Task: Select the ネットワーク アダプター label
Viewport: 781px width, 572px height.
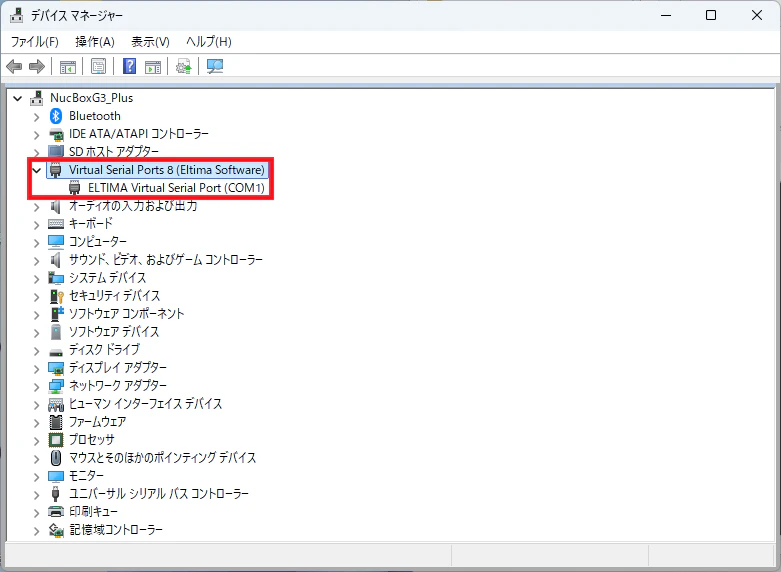Action: tap(118, 386)
